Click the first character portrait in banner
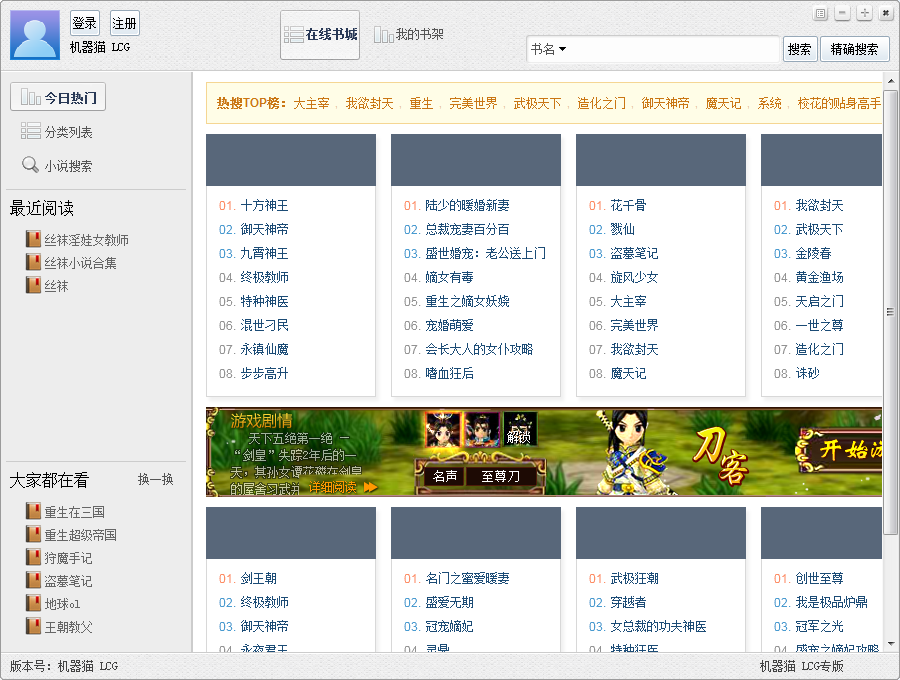Screen dimensions: 900x680 (x=443, y=430)
